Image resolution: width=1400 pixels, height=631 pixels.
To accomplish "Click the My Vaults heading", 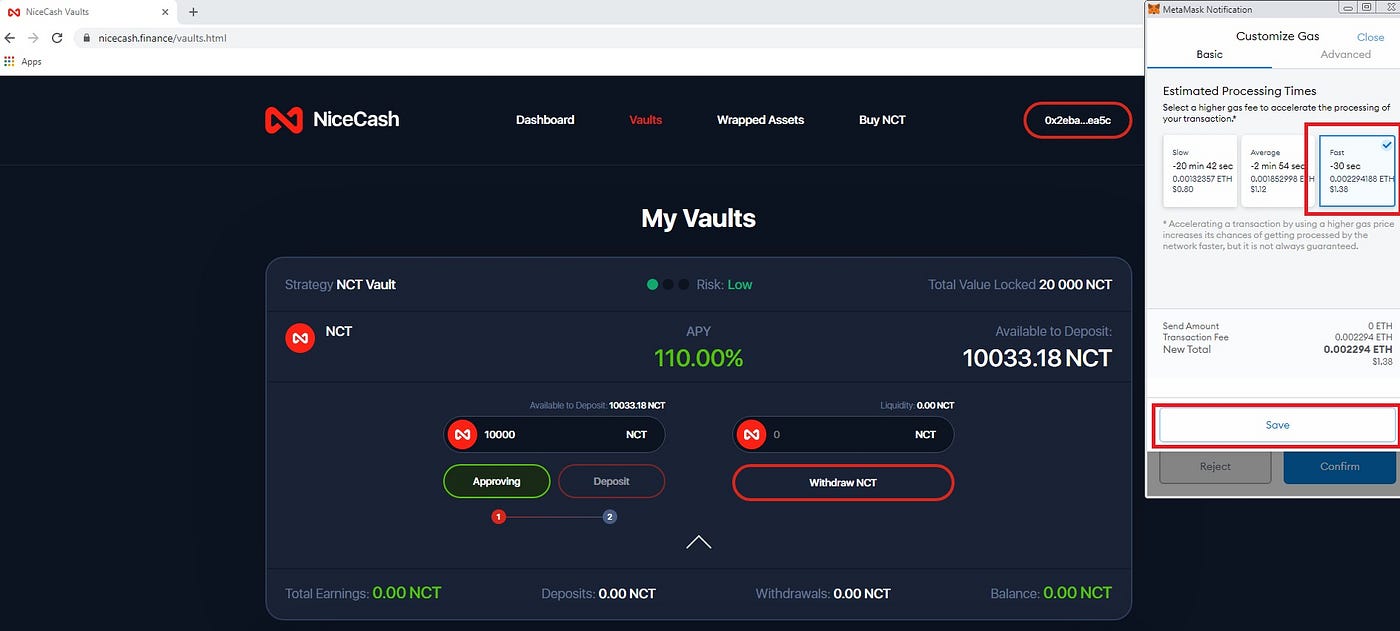I will tap(698, 218).
